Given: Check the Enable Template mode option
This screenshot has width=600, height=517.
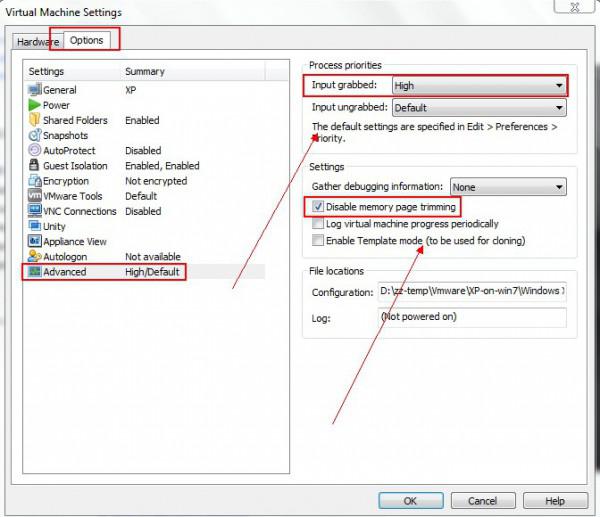Looking at the screenshot, I should [318, 241].
